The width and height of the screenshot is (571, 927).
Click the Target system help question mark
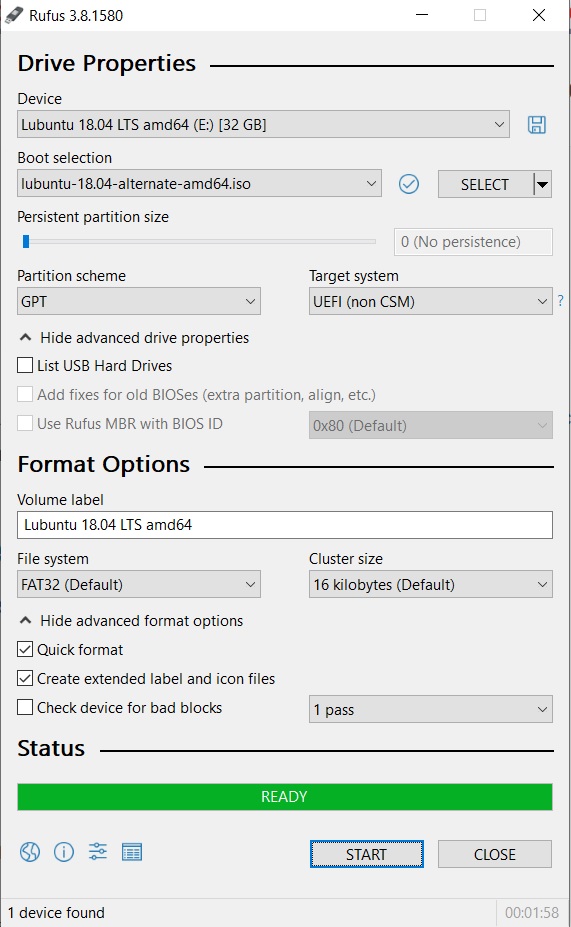click(560, 300)
